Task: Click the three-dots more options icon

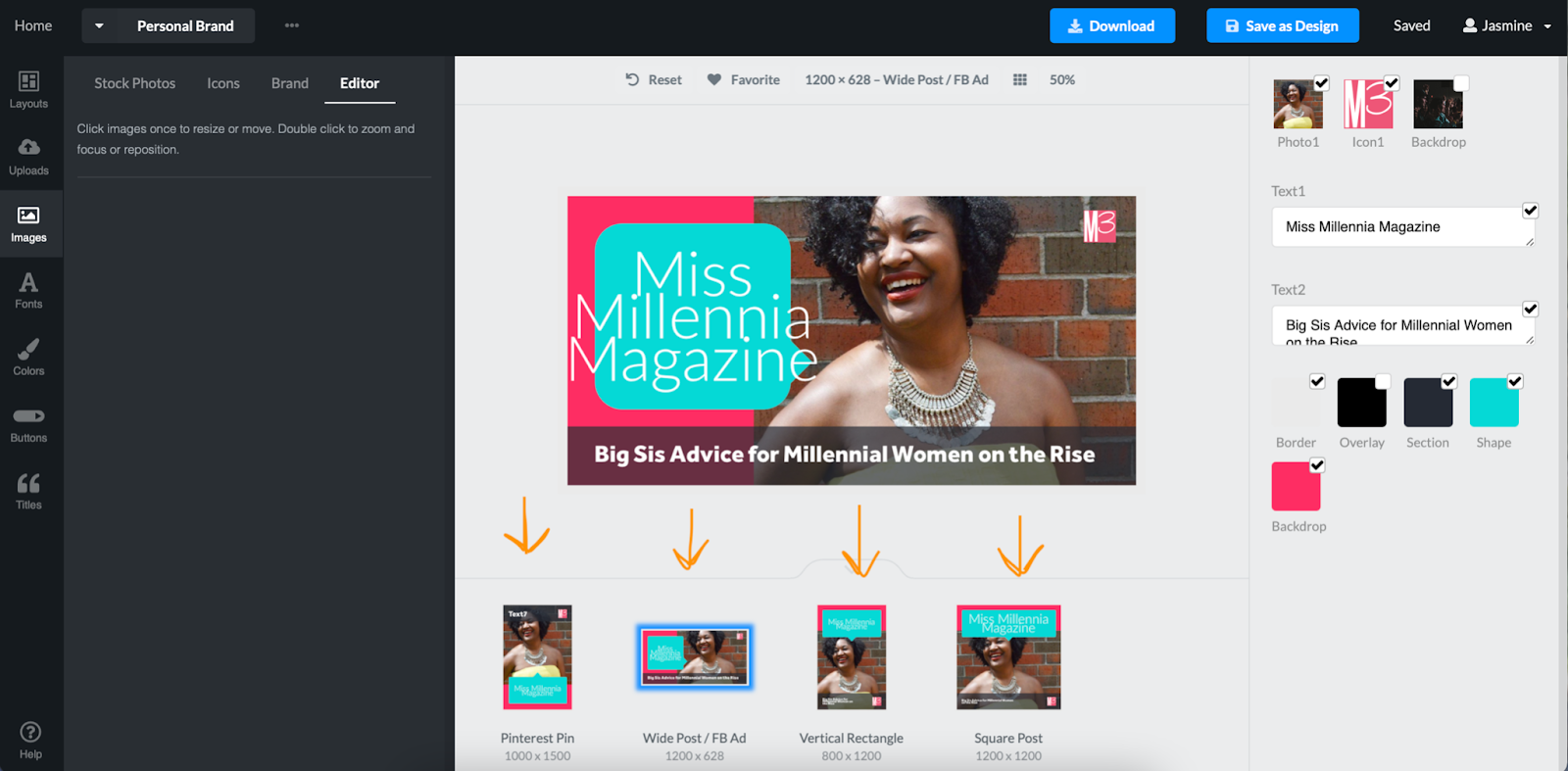Action: tap(292, 25)
